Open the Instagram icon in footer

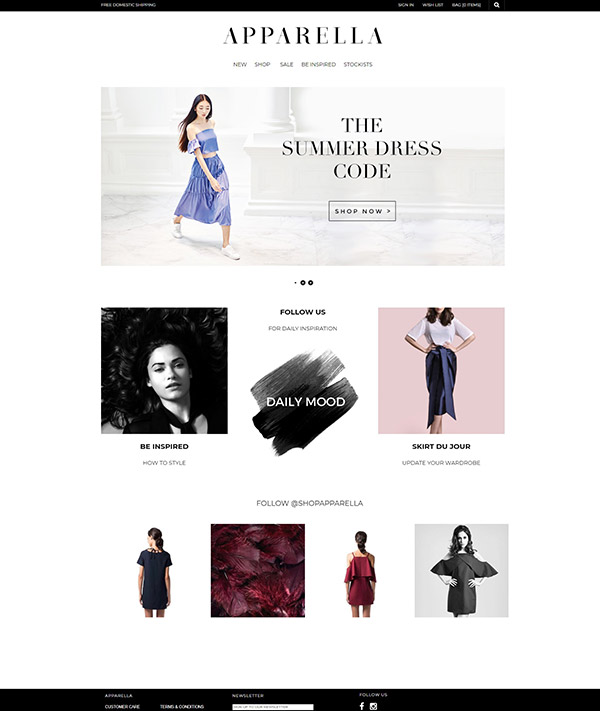tap(373, 706)
